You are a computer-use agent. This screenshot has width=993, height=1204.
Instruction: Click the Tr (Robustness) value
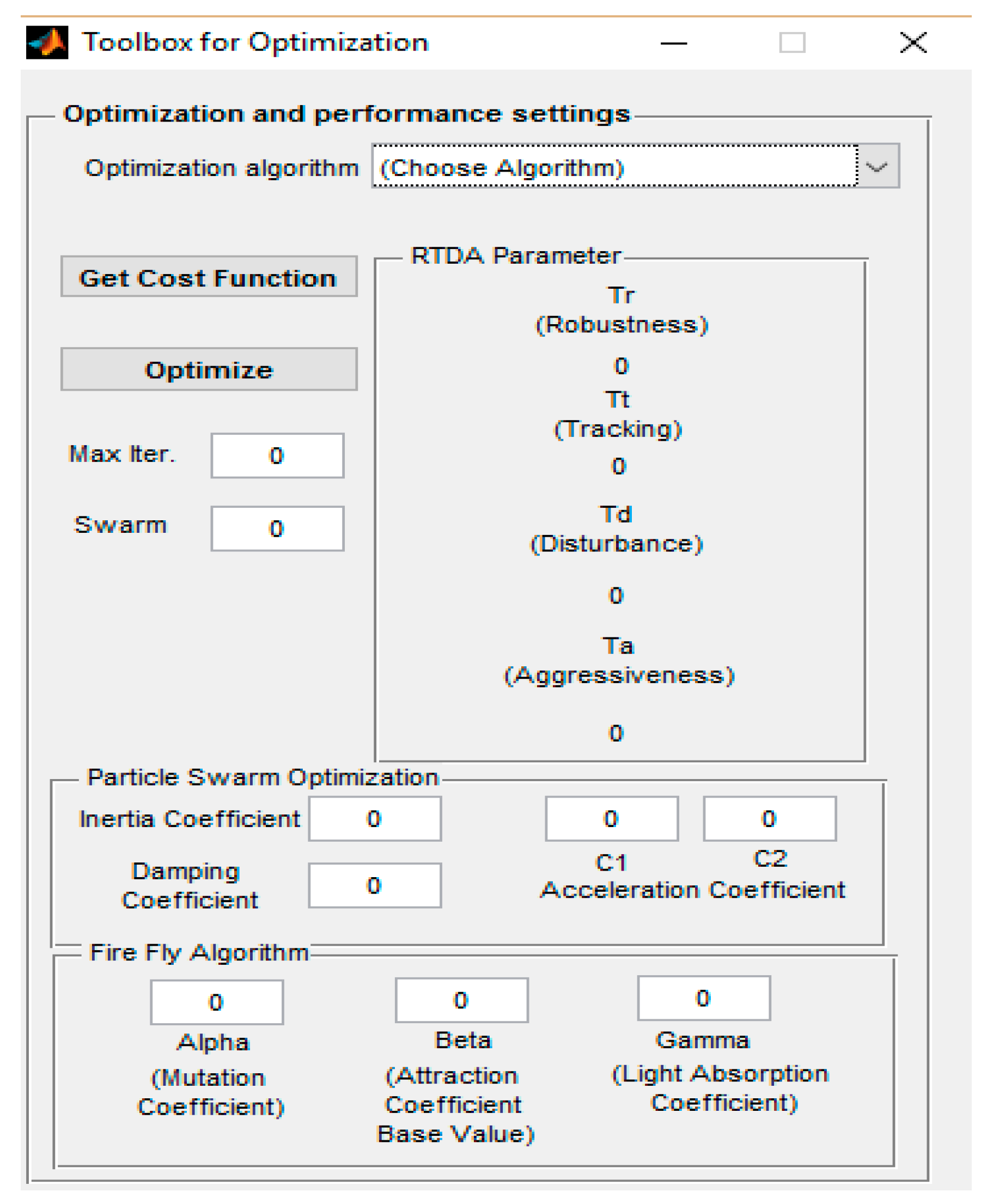(x=621, y=366)
